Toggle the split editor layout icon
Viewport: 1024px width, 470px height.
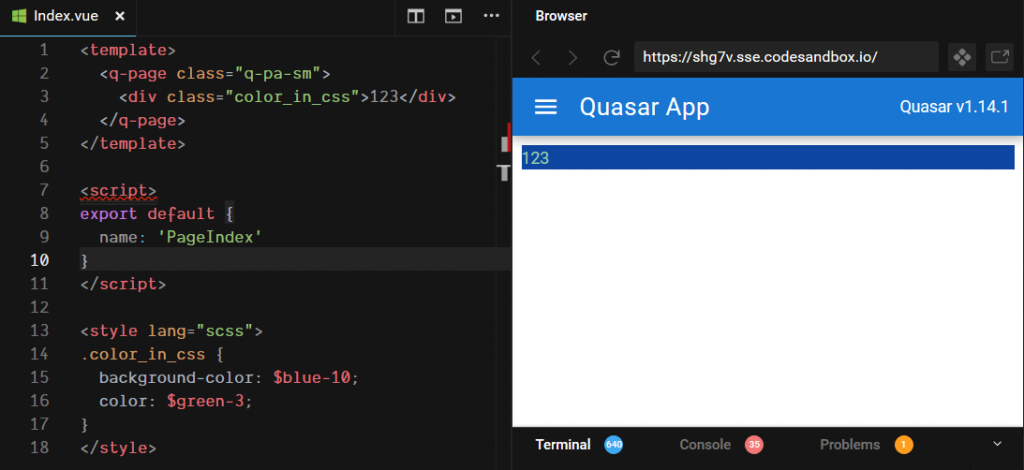click(x=415, y=16)
